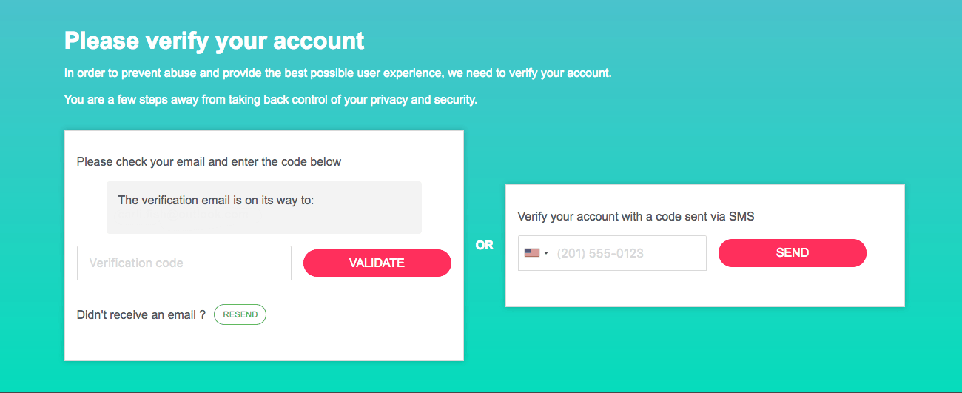Click 'You are a few steps away' sentence

271,100
